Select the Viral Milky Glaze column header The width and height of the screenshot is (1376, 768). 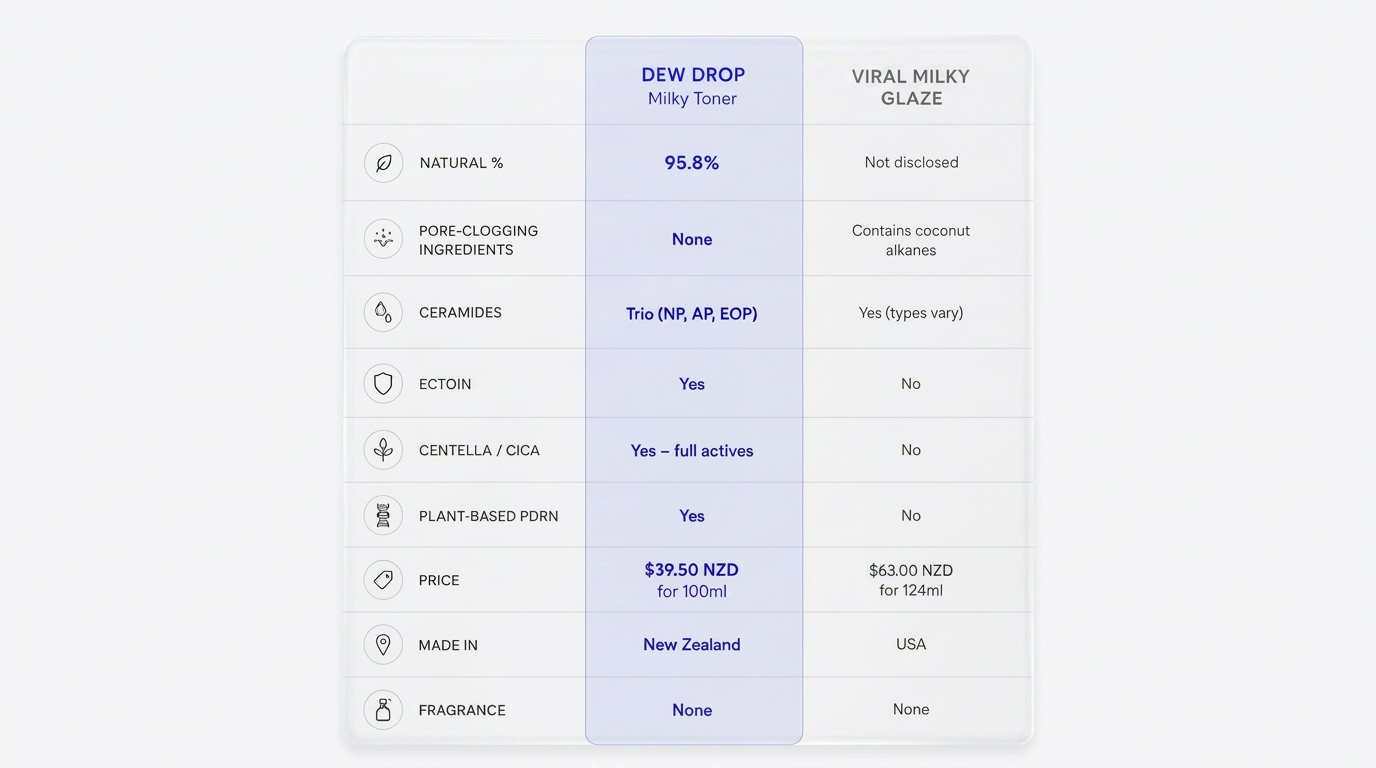(x=911, y=87)
